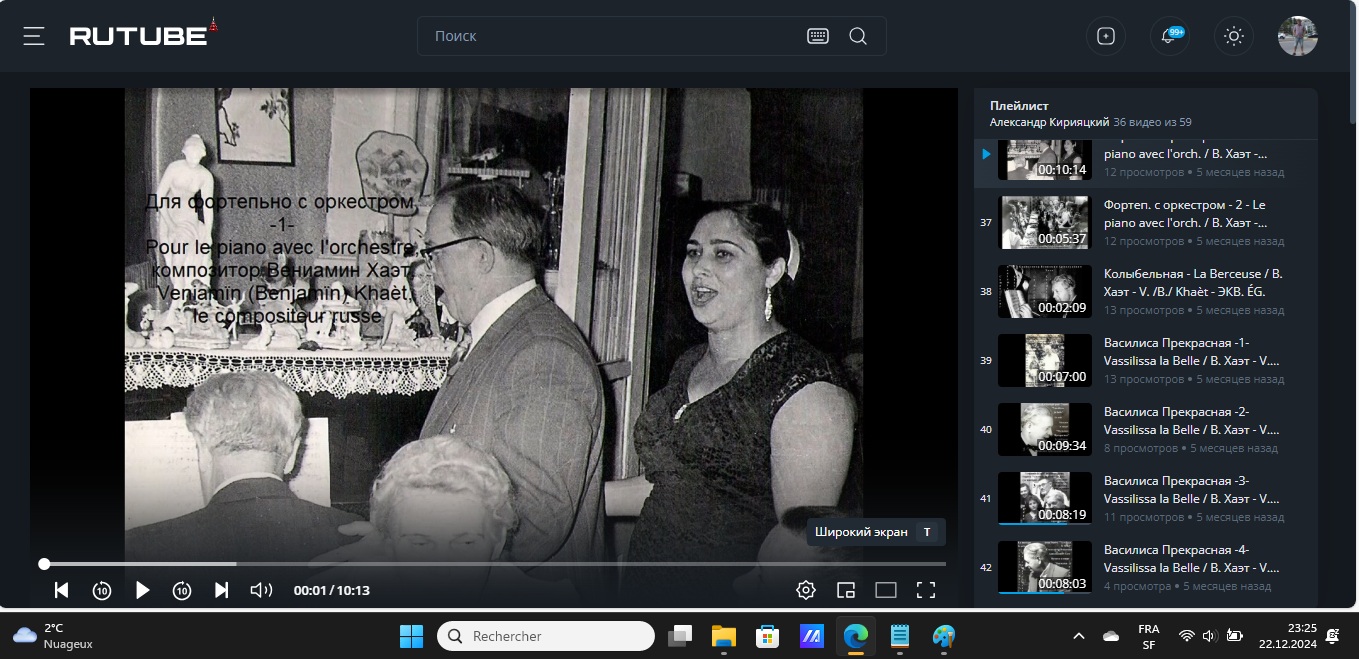
Task: Select Колыбельная - La Berceuse playlist video
Action: 1192,282
